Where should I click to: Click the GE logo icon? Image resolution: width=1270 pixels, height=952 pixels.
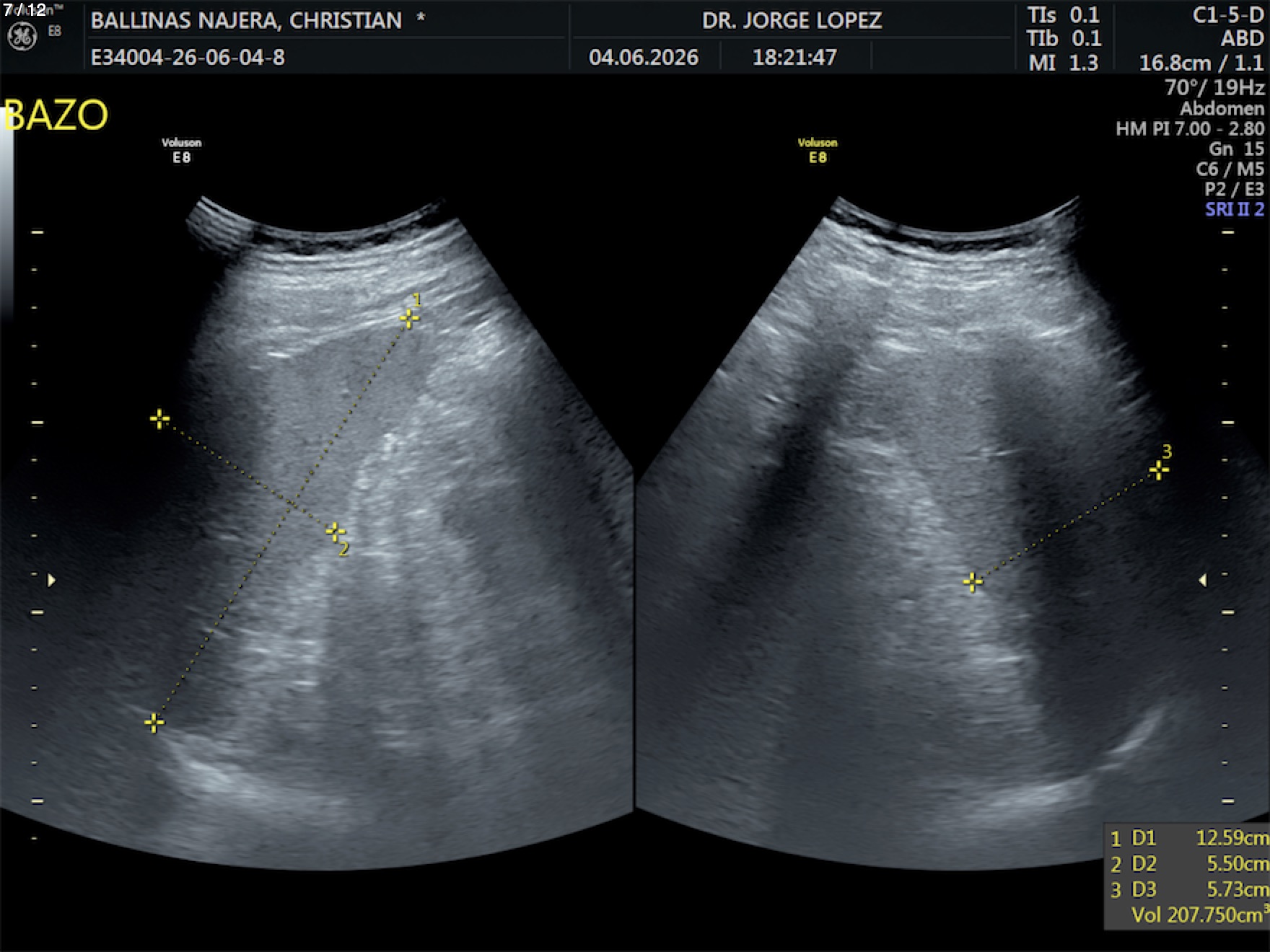[x=22, y=38]
